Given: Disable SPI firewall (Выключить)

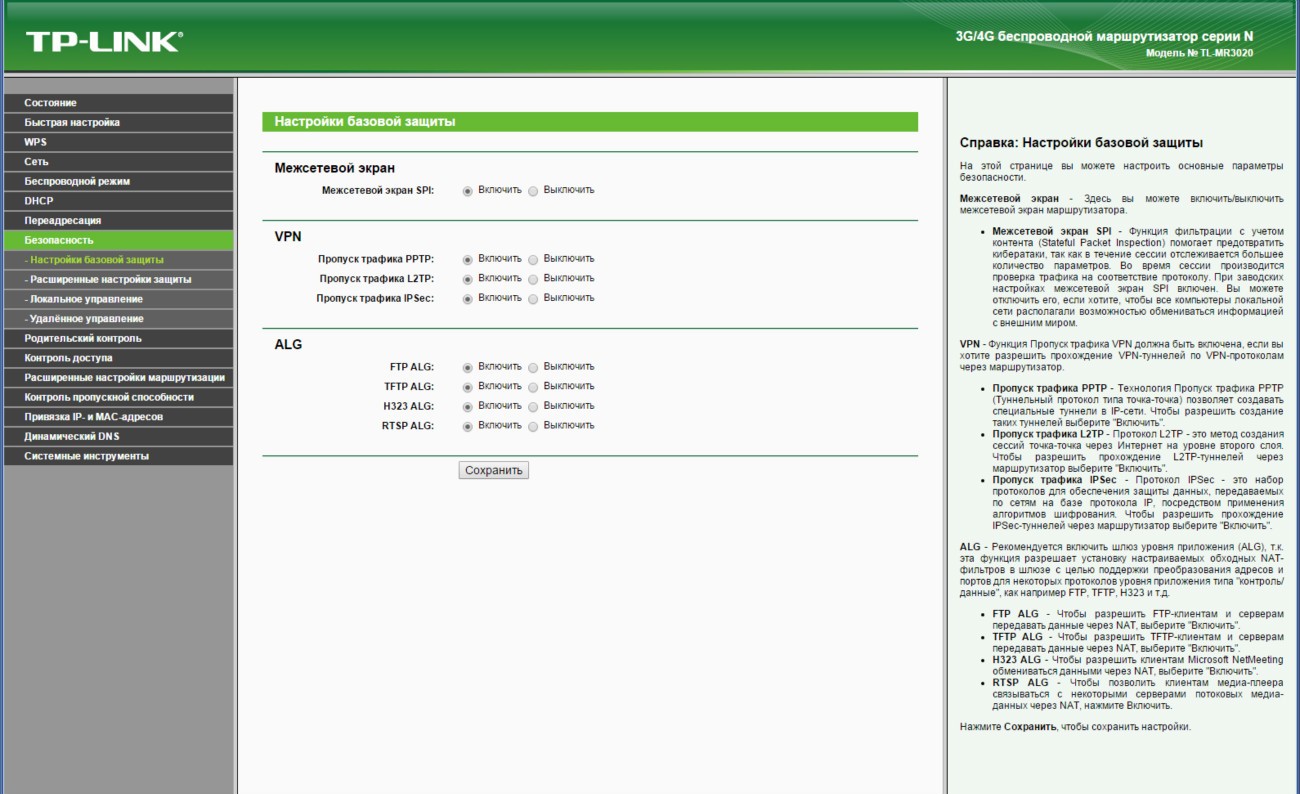Looking at the screenshot, I should 533,191.
